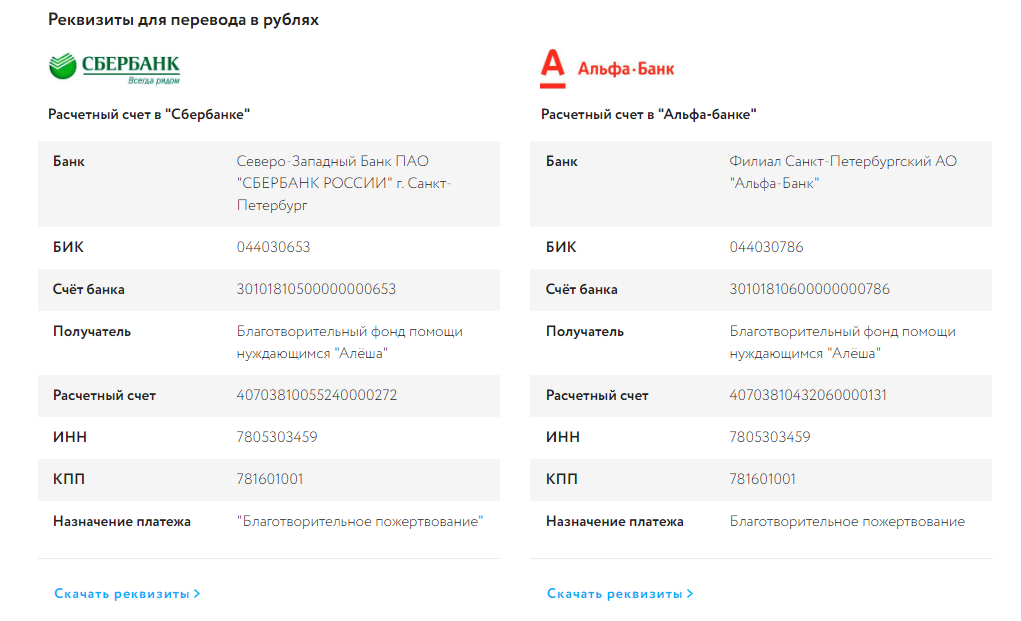Click the chevron next to Alfa-Bank download link
Screen dimensions: 1021x621
tap(690, 594)
